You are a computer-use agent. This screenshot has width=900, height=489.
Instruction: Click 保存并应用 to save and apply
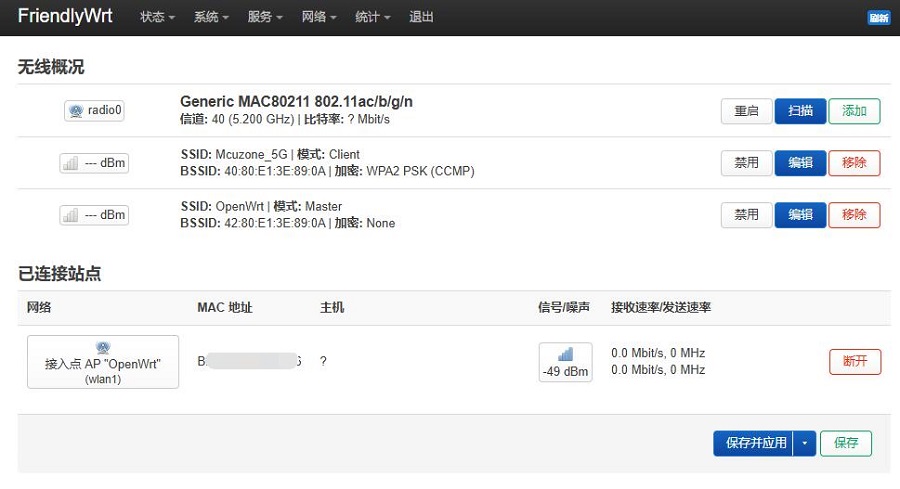click(753, 443)
